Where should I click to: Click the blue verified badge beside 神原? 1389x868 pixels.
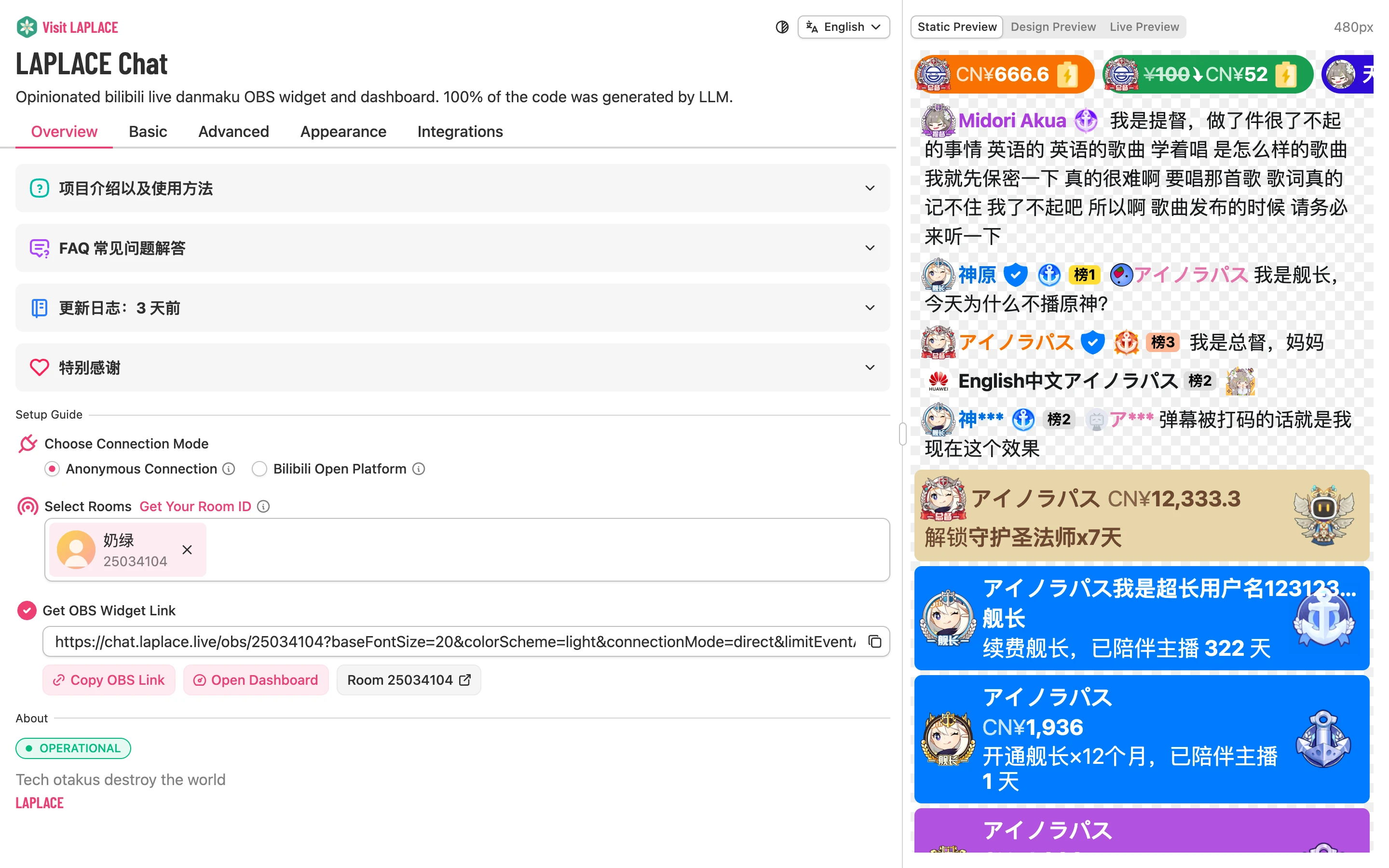pos(1015,275)
